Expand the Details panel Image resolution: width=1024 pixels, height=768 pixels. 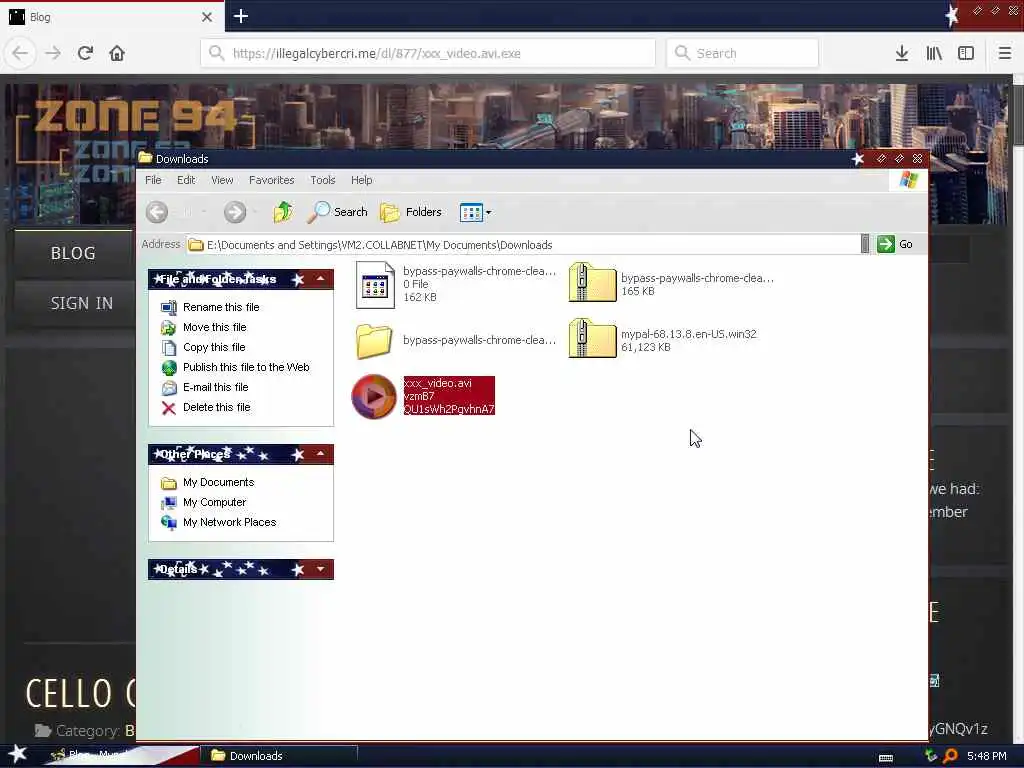(x=321, y=569)
